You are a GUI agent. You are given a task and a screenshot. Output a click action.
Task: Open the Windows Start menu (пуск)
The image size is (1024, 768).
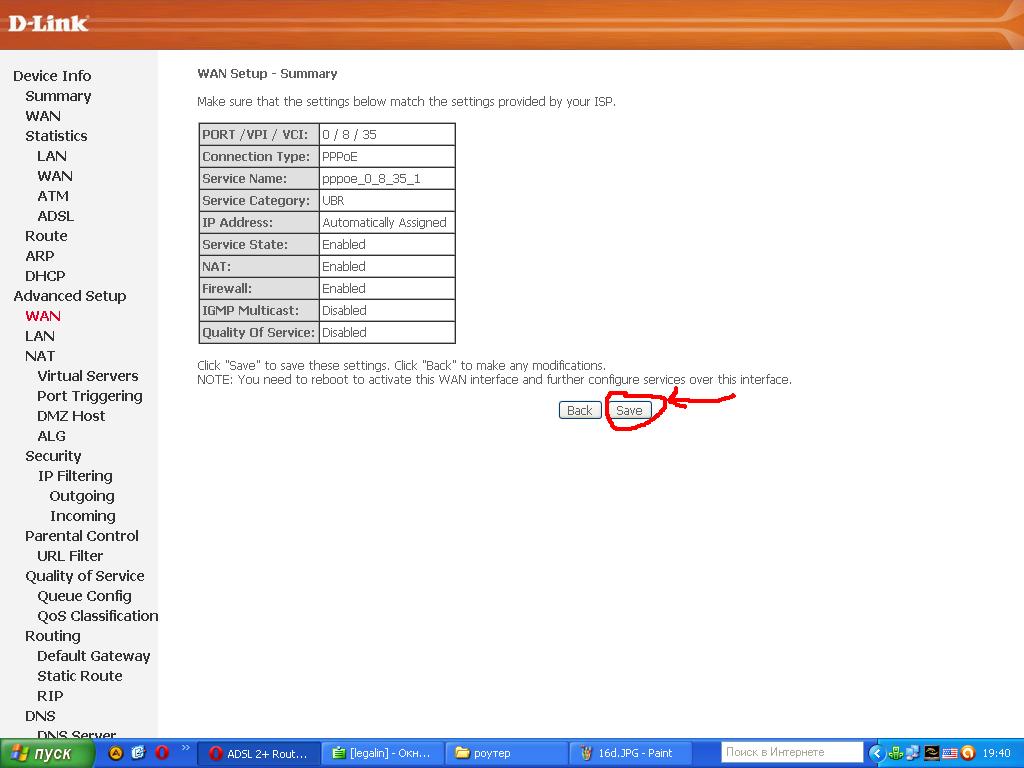[x=47, y=753]
